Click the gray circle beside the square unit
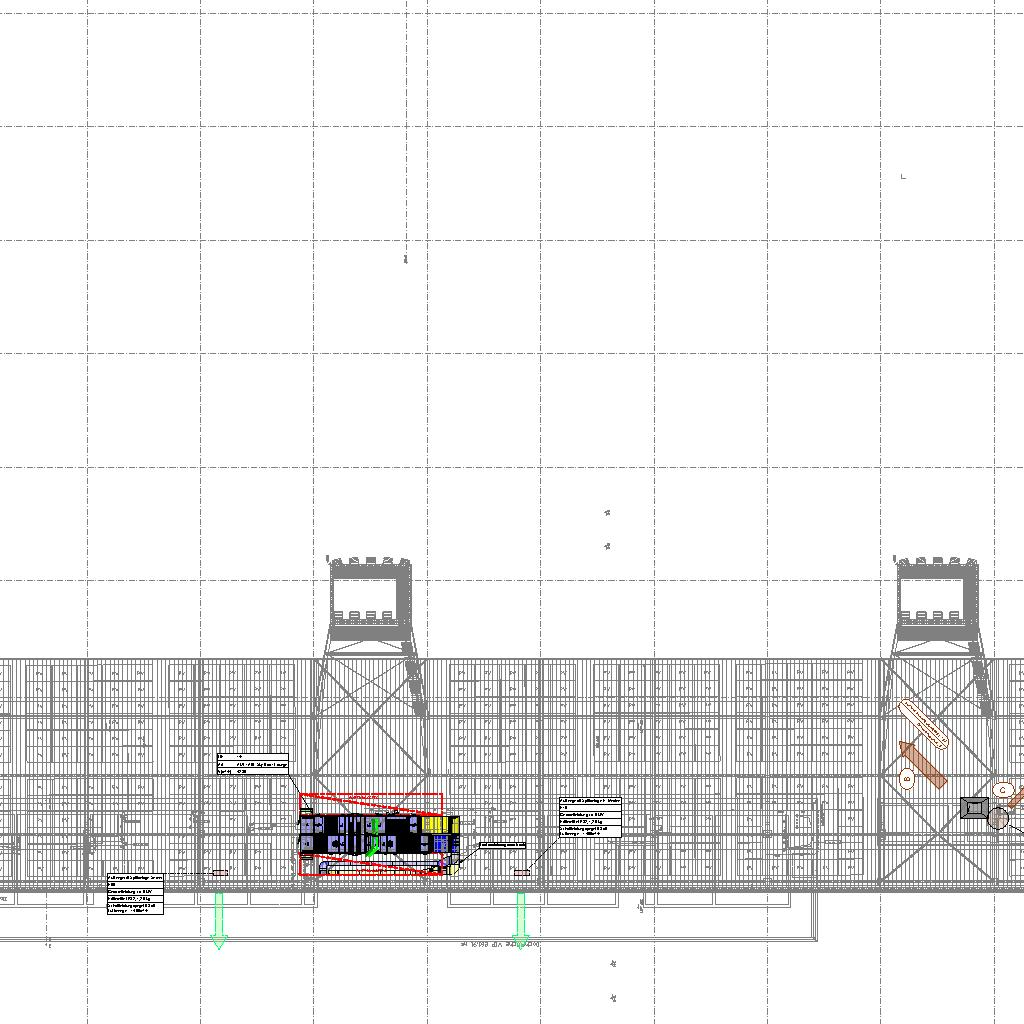1024x1024 pixels. (998, 819)
